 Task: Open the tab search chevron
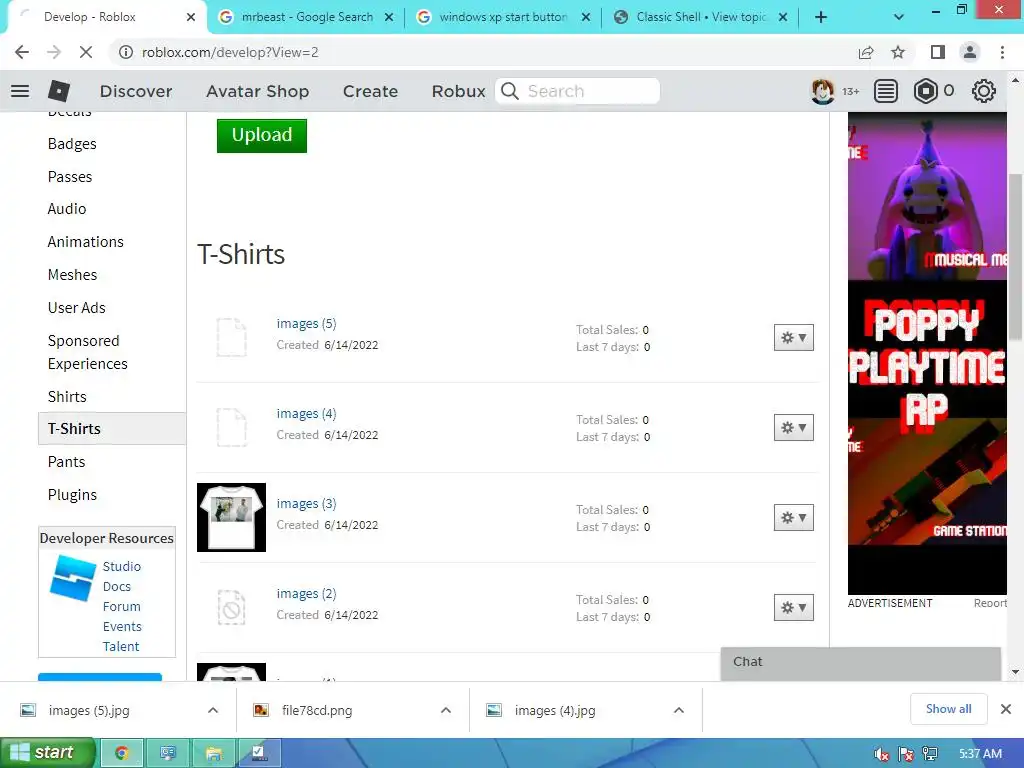tap(899, 18)
